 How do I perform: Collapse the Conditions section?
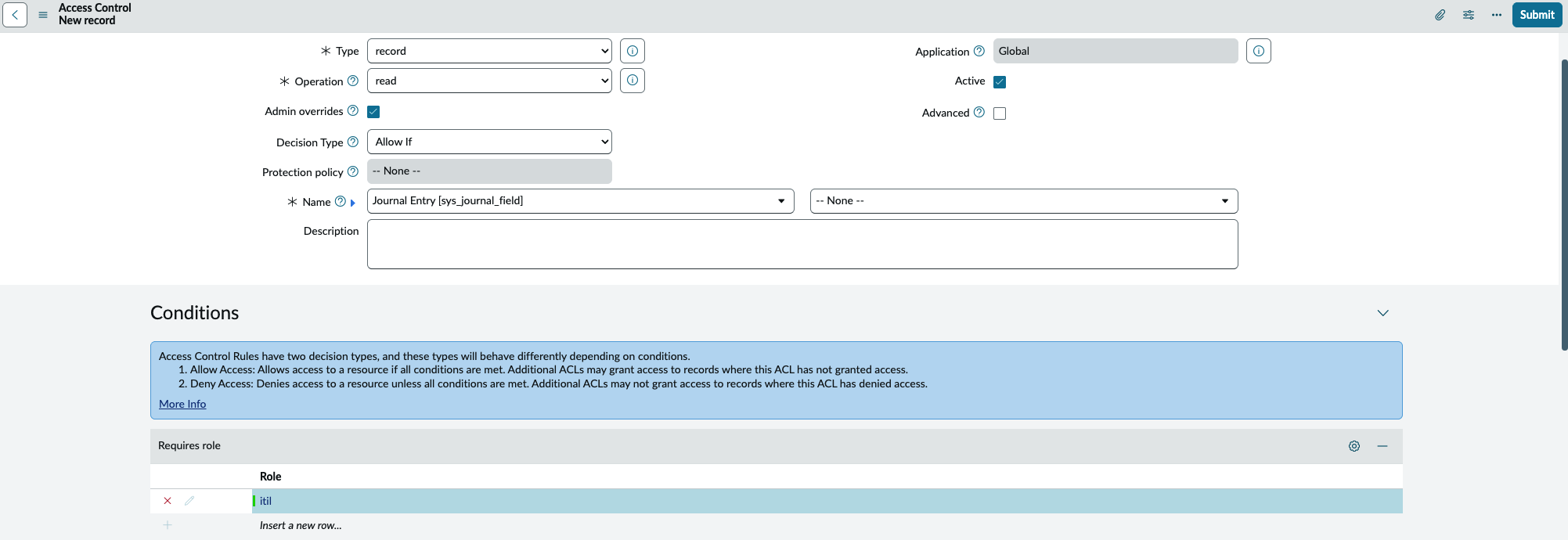[1383, 313]
